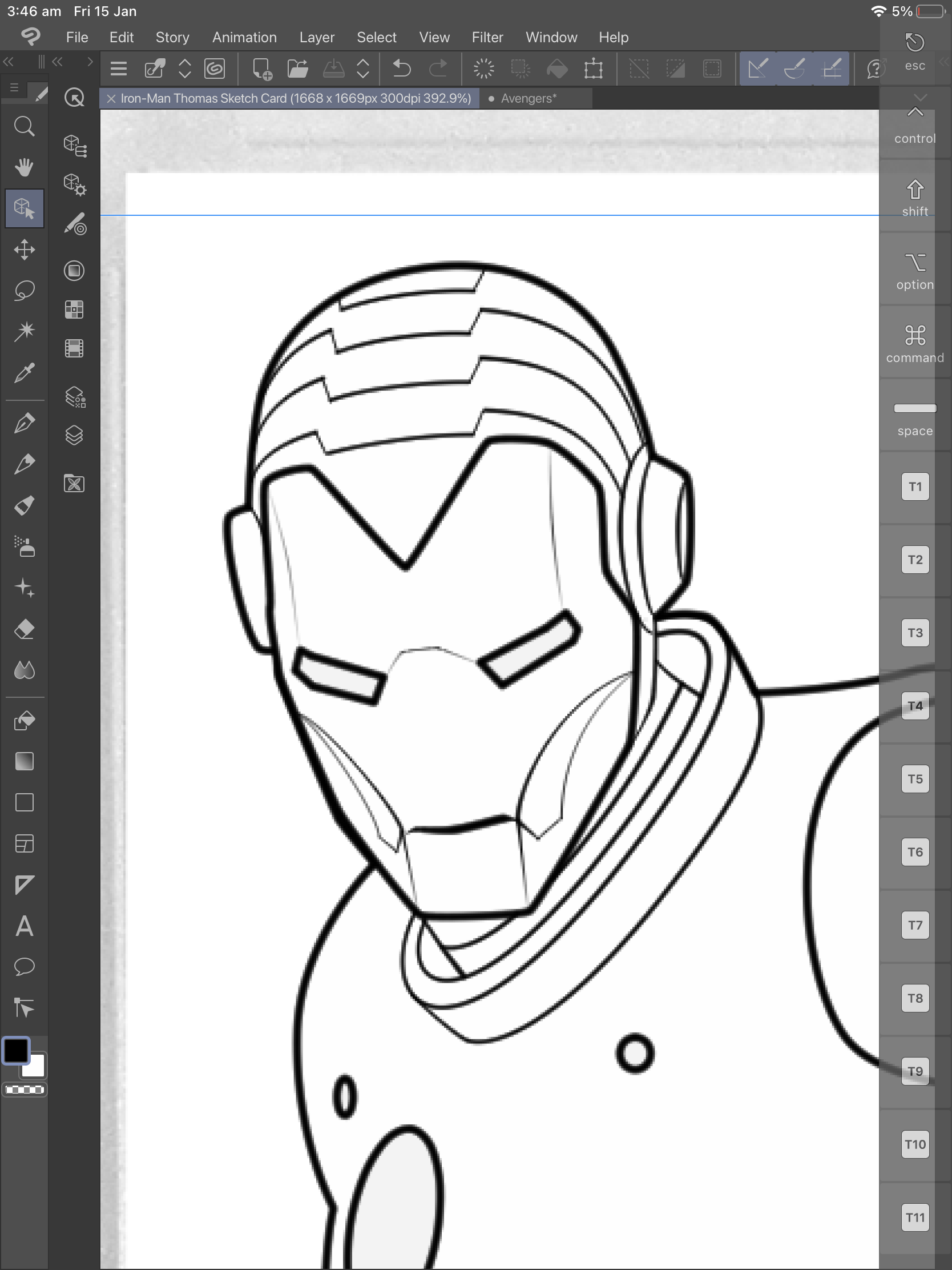The image size is (952, 1270).
Task: Open the Quick Access palette icon
Action: coord(74,98)
